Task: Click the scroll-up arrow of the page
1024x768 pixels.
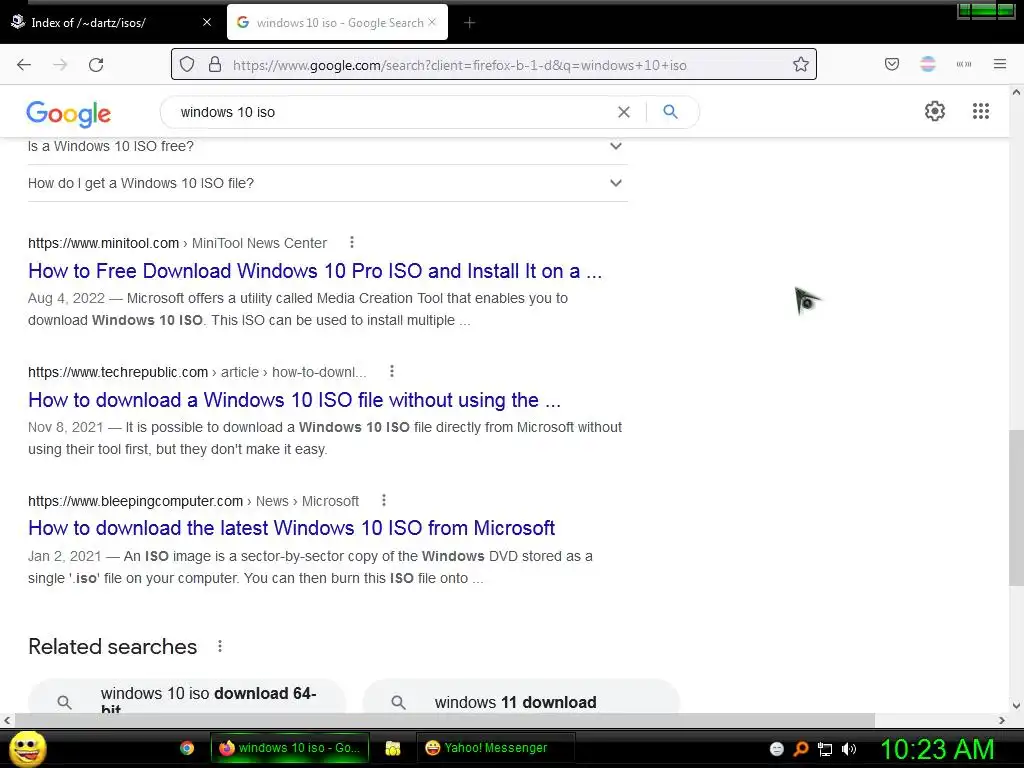Action: pos(1016,92)
